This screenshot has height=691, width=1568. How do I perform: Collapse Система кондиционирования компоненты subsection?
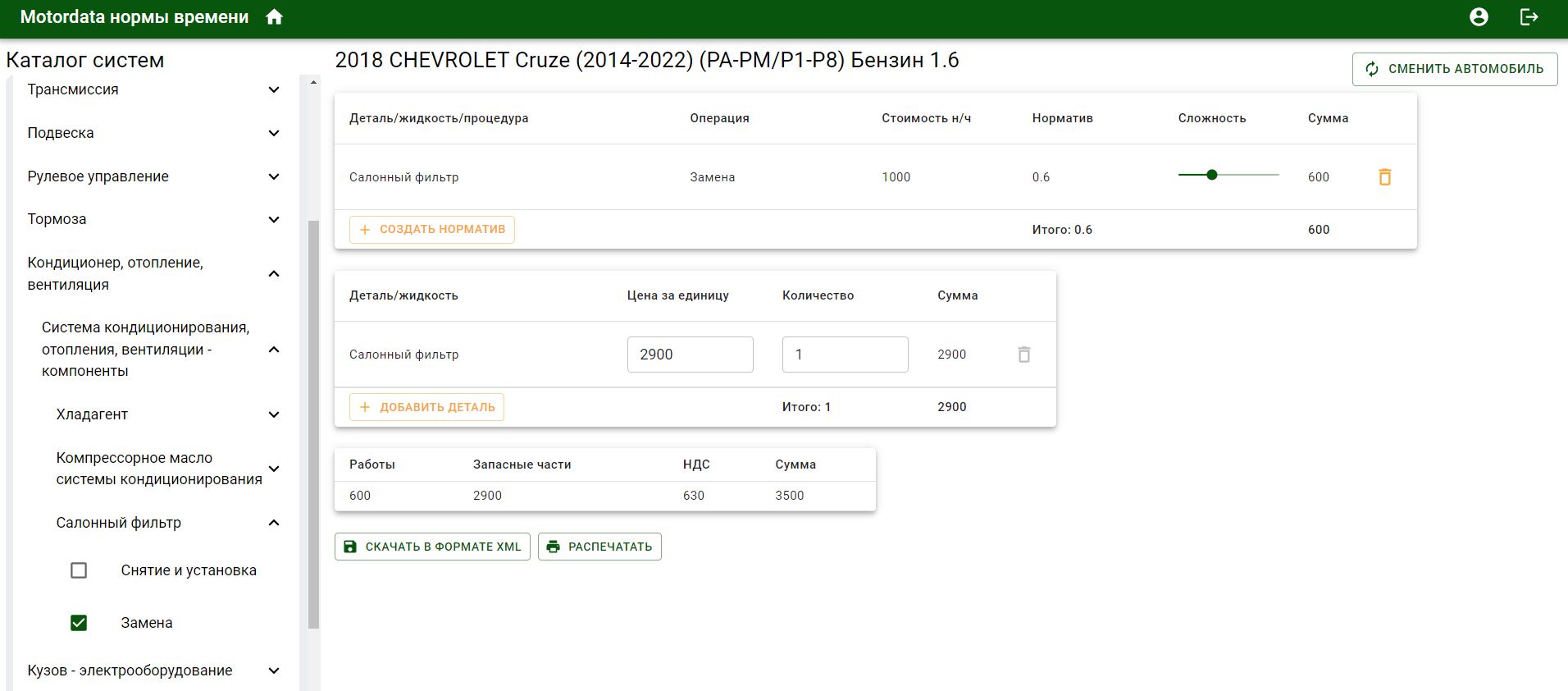pos(274,350)
